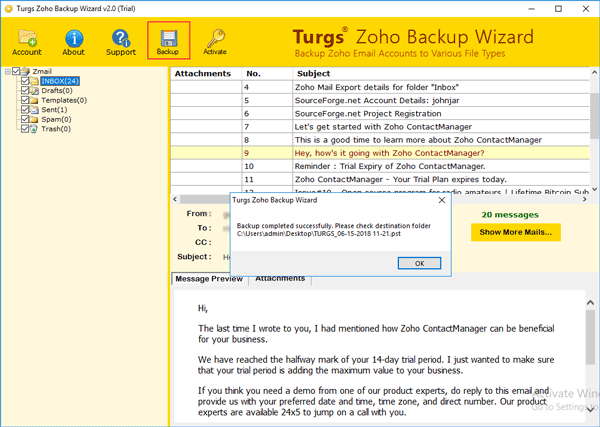Uncheck the Trash(0) checkbox
600x427 pixels.
click(25, 129)
